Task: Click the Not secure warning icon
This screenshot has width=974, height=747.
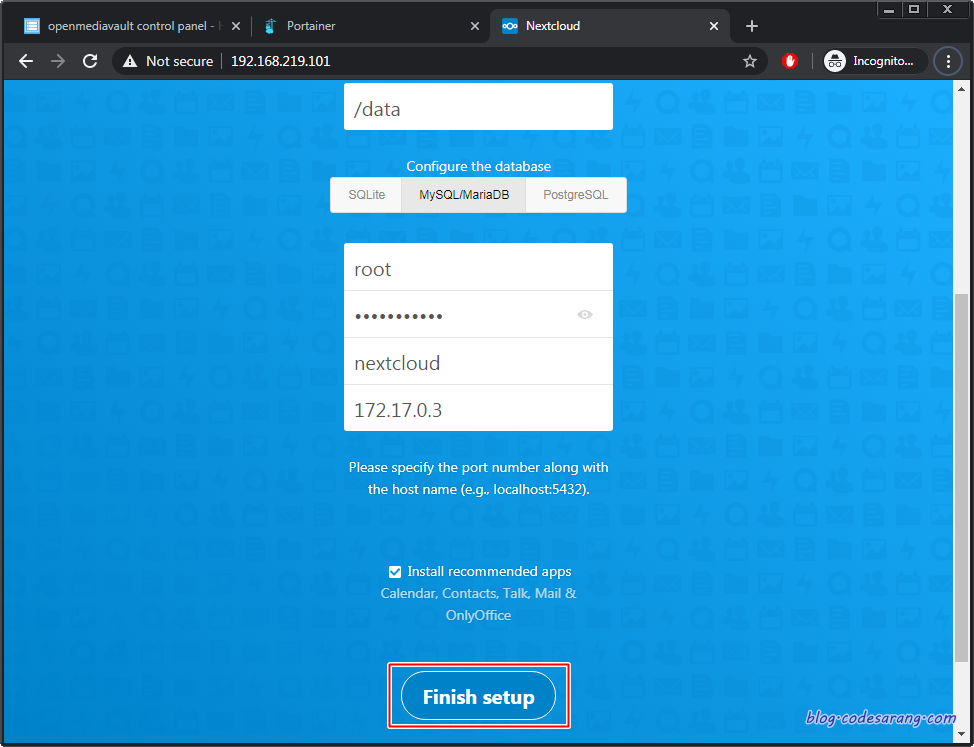Action: pyautogui.click(x=130, y=61)
